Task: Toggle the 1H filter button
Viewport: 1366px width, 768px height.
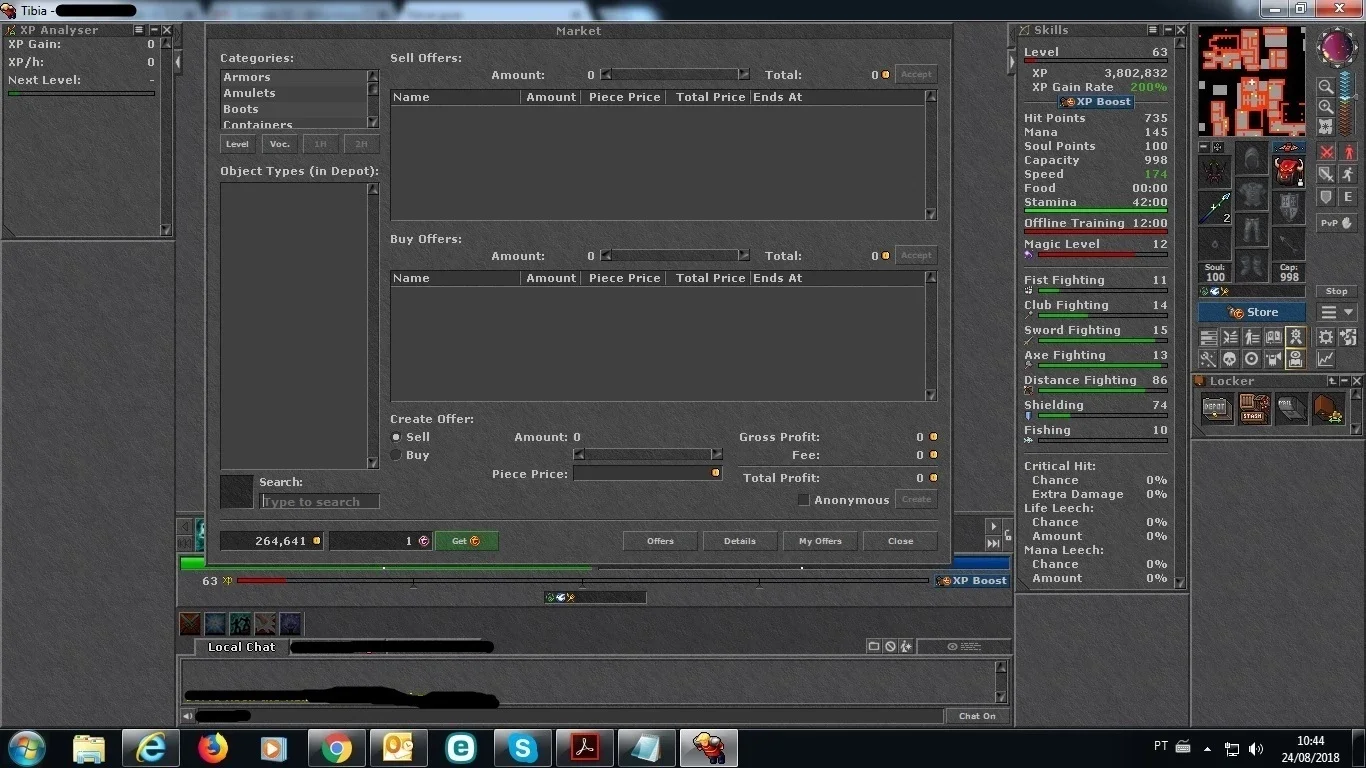Action: [x=320, y=144]
